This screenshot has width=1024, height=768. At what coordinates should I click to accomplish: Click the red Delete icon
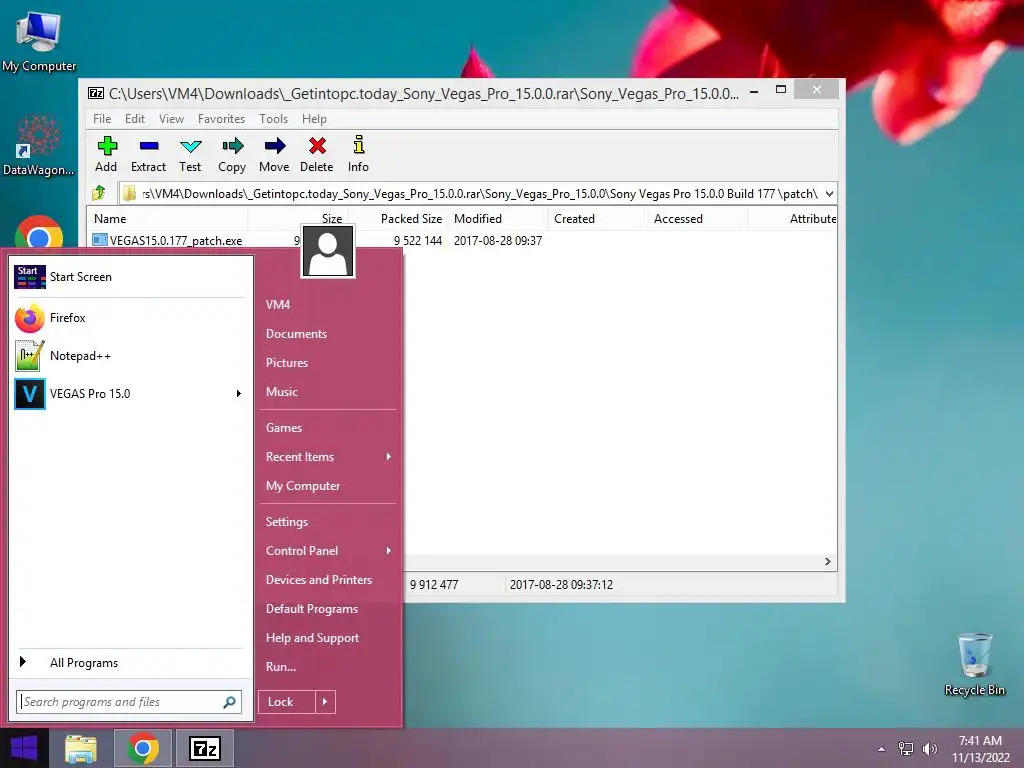pos(317,154)
